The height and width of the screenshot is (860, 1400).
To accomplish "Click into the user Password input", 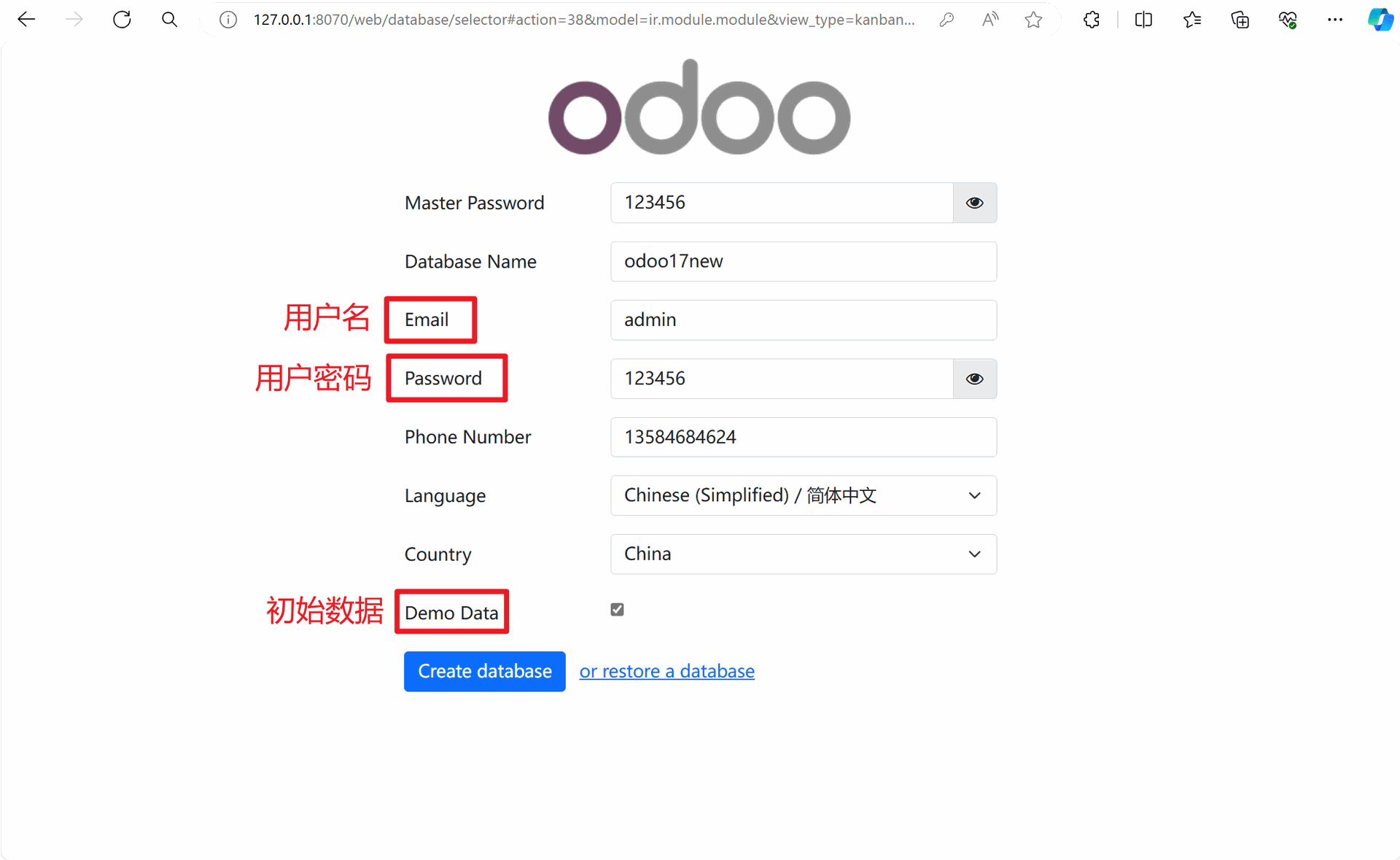I will coord(782,379).
